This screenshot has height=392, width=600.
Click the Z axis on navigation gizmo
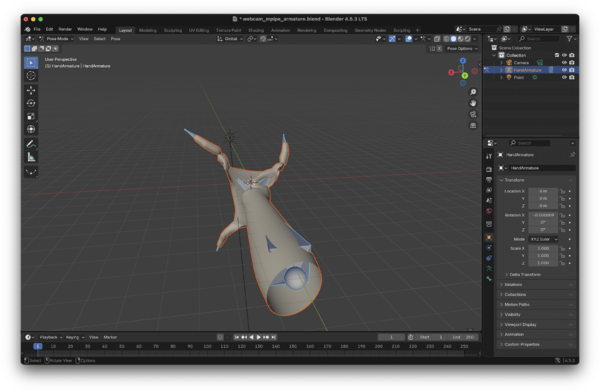[x=463, y=61]
